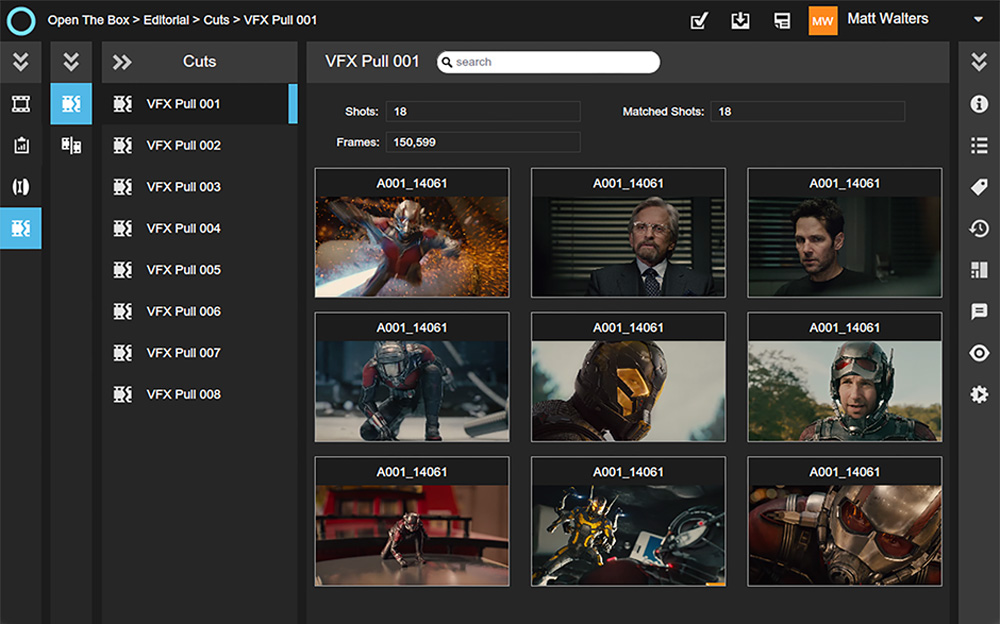Viewport: 1000px width, 624px height.
Task: Select VFX Pull 003 in Cuts list
Action: (183, 187)
